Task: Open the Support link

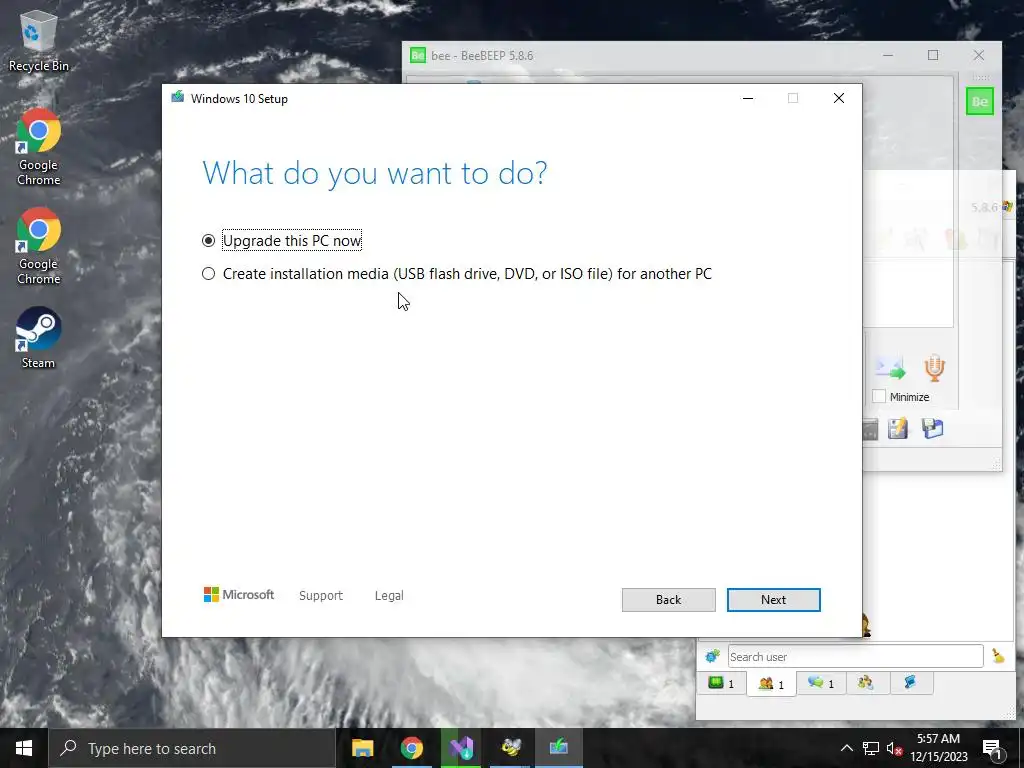Action: 321,596
